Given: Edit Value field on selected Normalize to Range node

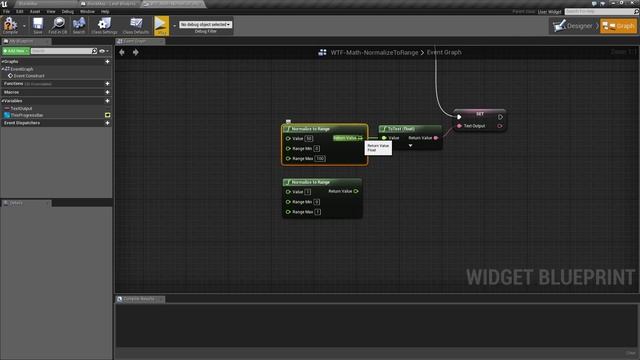Looking at the screenshot, I should (309, 139).
